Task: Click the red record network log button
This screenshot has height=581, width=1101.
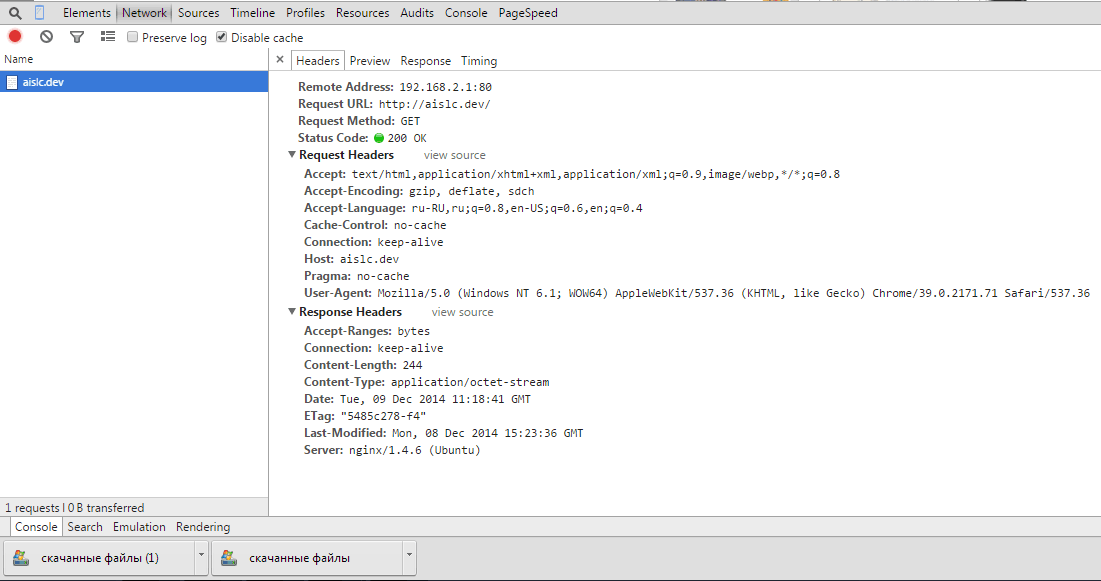Action: (x=15, y=37)
